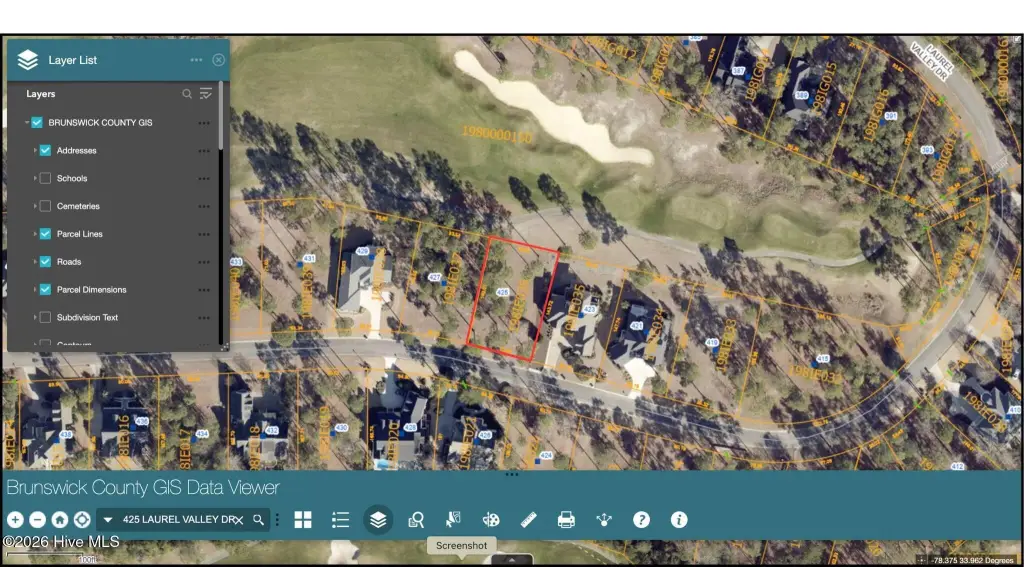Open the draw palette tool

pos(491,520)
